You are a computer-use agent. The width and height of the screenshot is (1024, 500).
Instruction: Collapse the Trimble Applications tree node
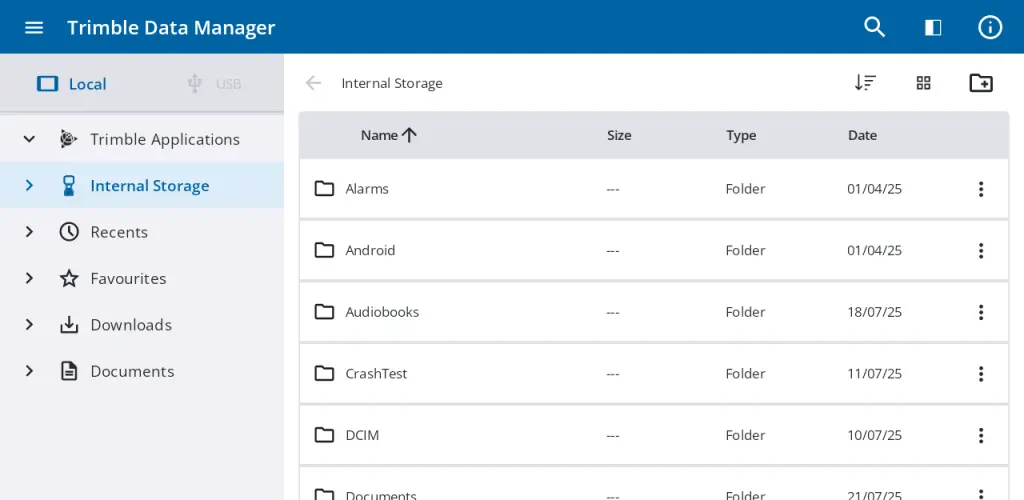click(x=29, y=139)
